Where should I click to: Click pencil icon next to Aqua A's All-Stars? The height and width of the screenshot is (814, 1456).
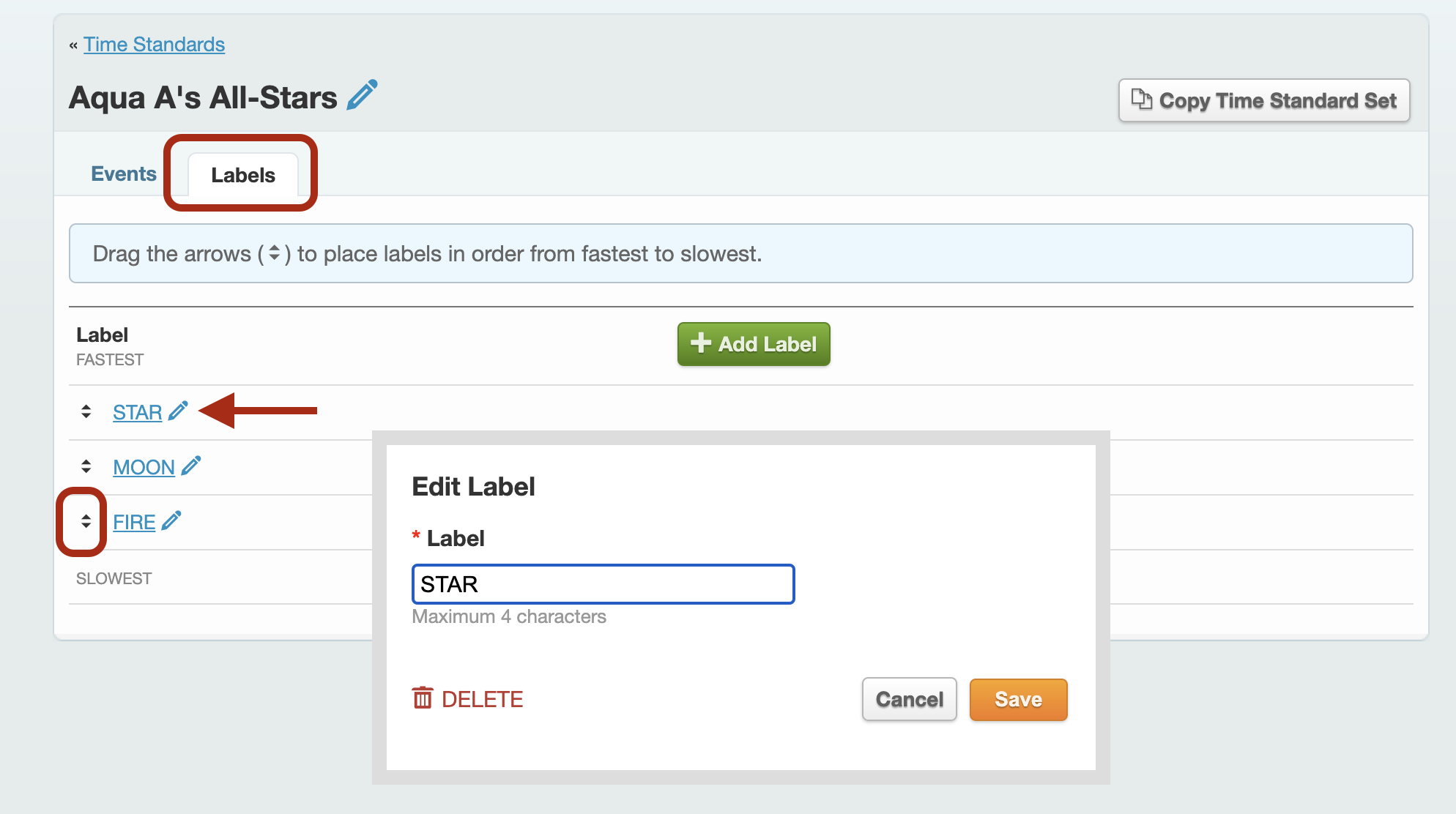click(362, 95)
